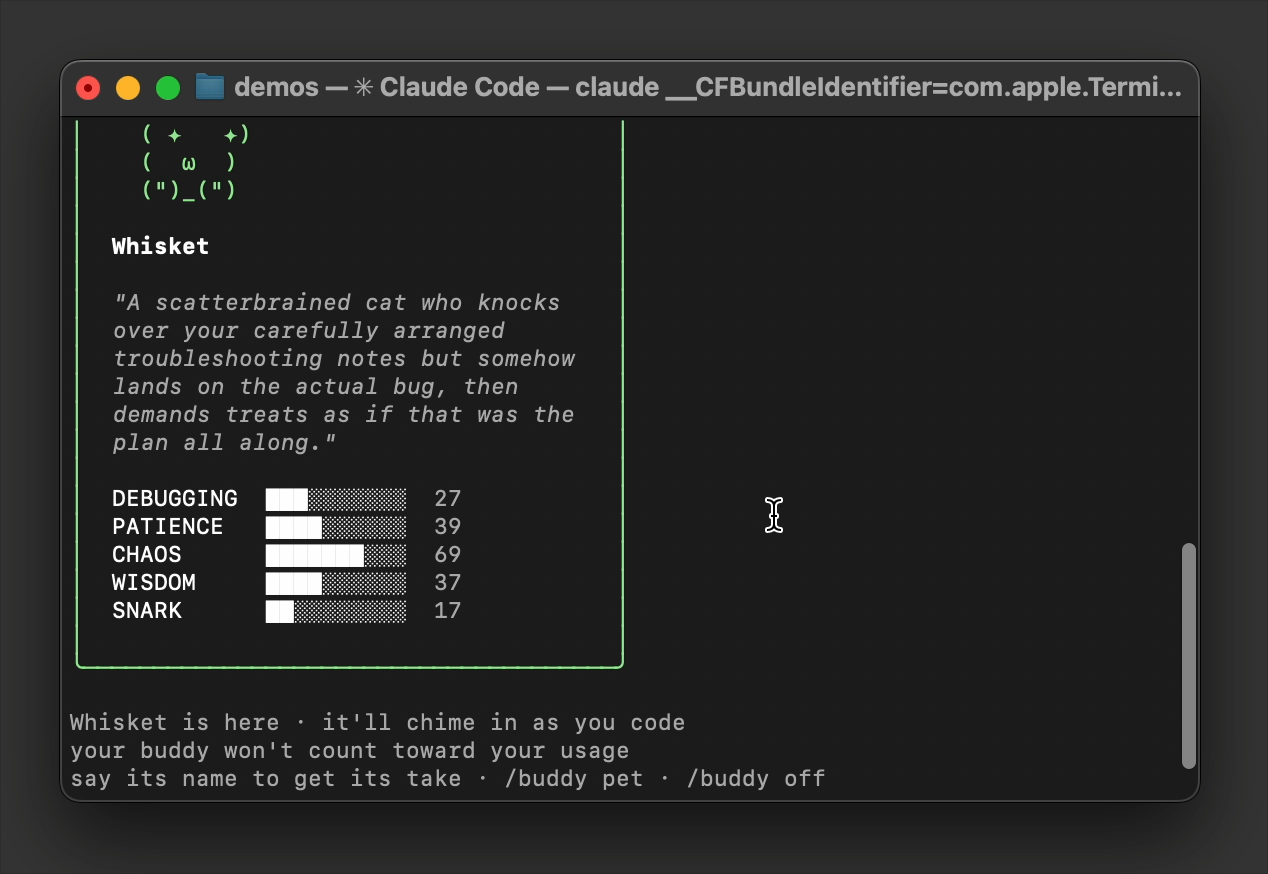Click the 'Whisket is here' status line

click(x=174, y=723)
